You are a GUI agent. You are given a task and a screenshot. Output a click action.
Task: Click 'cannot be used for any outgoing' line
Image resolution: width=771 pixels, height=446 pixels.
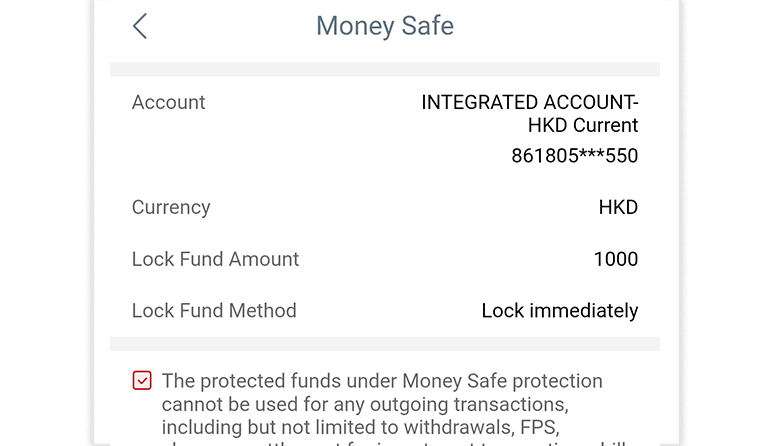pos(365,404)
